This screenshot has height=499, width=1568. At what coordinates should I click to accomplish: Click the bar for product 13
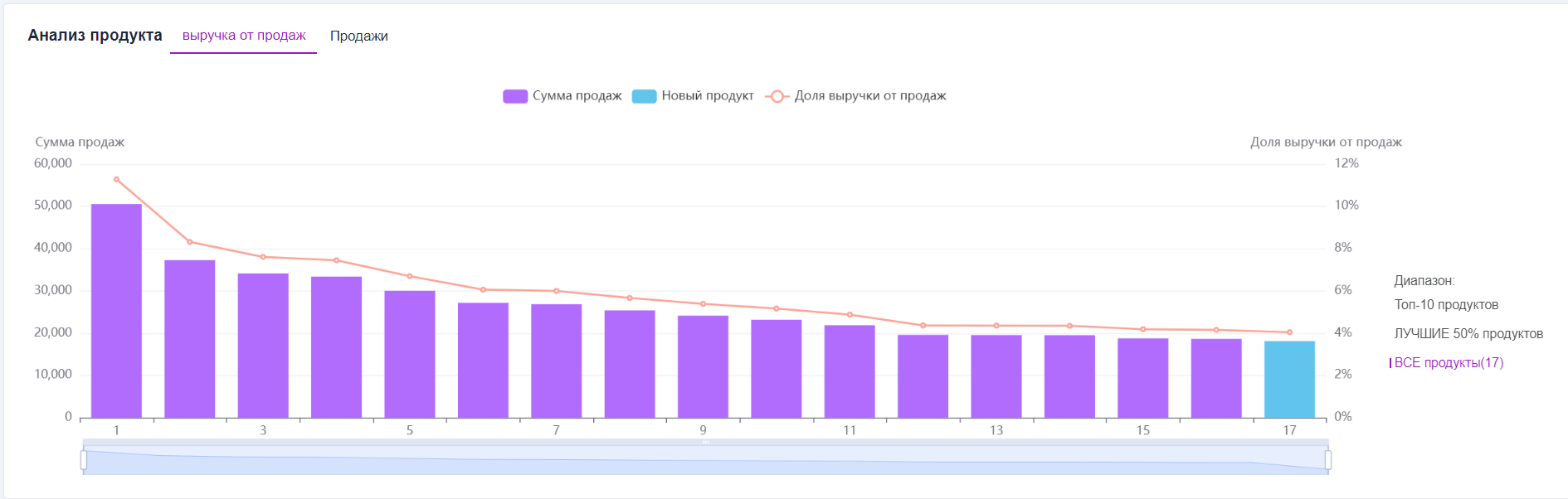996,376
